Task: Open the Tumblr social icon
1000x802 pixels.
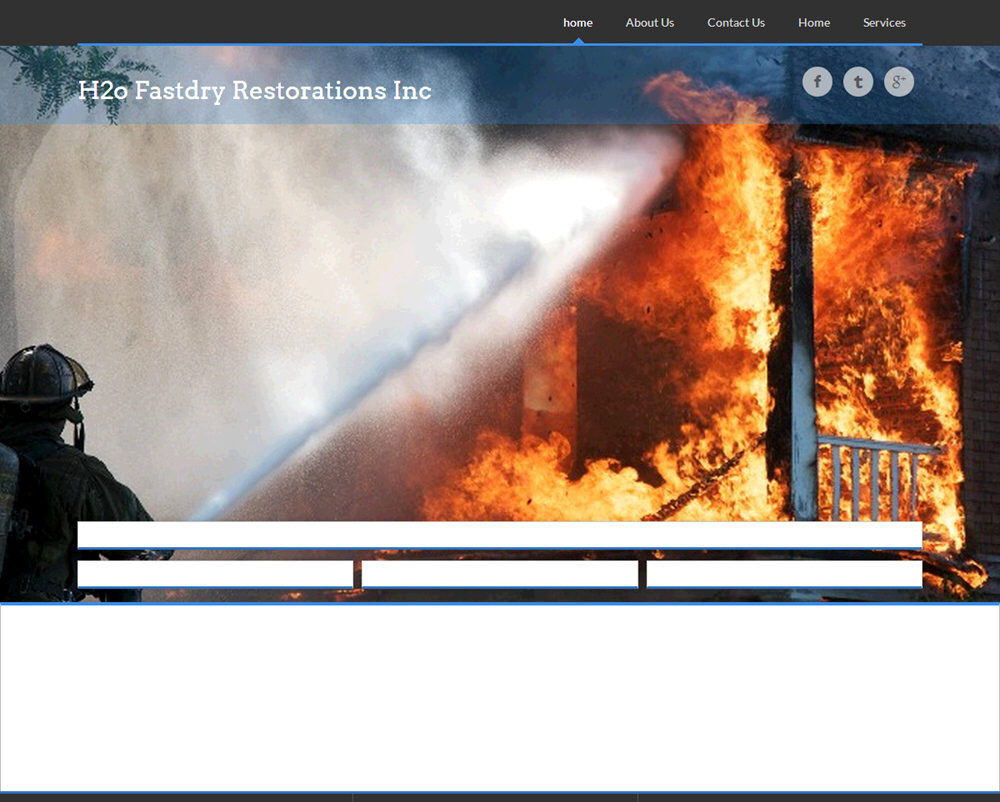Action: coord(858,82)
